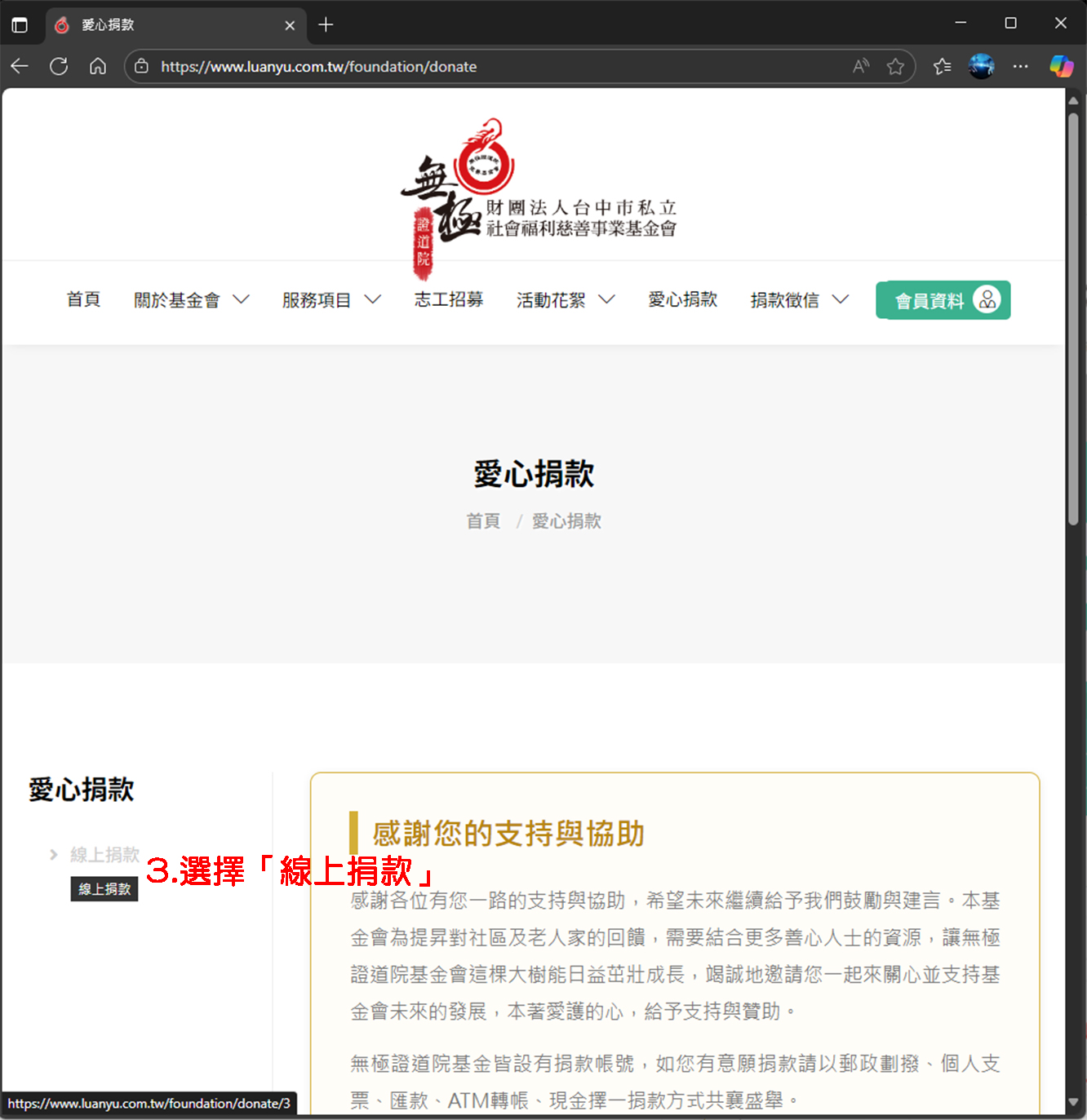
Task: Click the chevron beside 線上捐款
Action: (54, 854)
